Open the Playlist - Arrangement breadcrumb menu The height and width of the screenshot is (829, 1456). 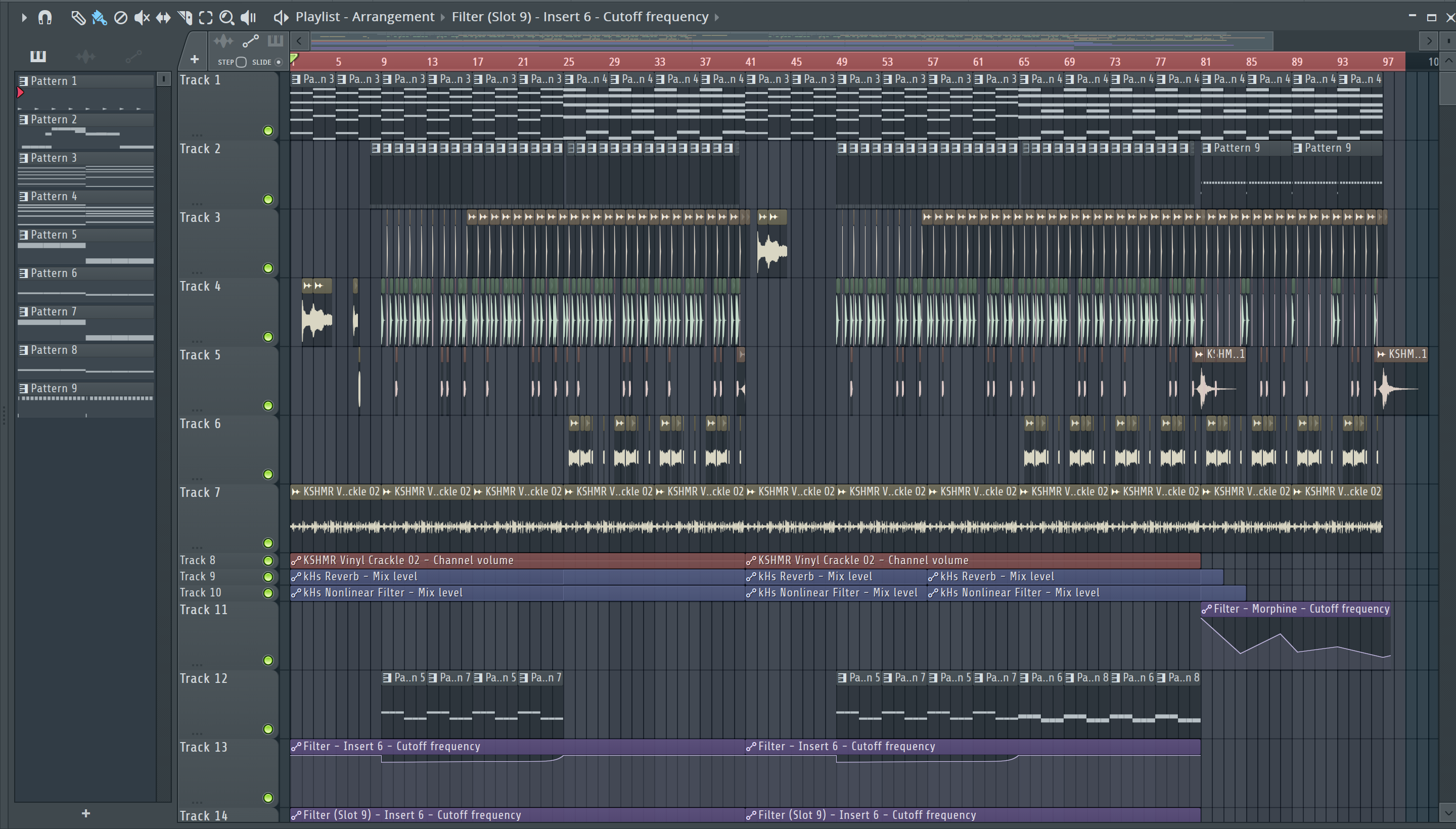click(x=365, y=17)
